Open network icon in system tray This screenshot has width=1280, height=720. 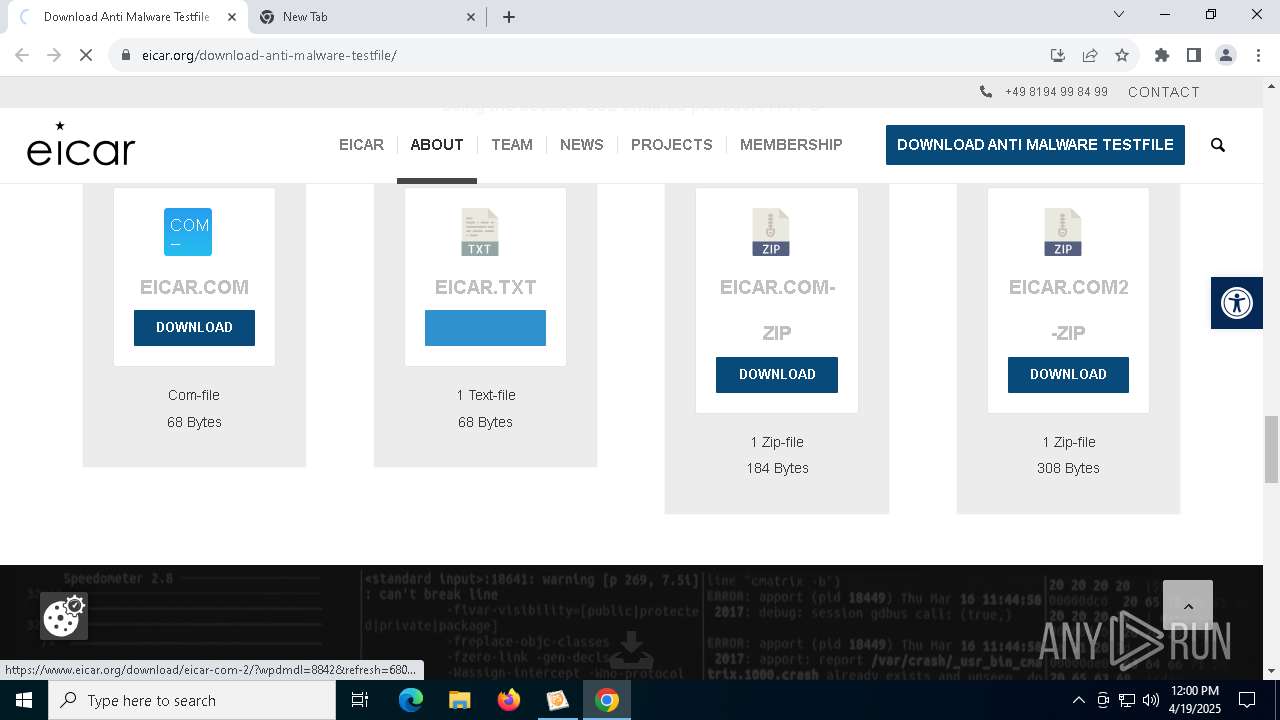point(1127,700)
